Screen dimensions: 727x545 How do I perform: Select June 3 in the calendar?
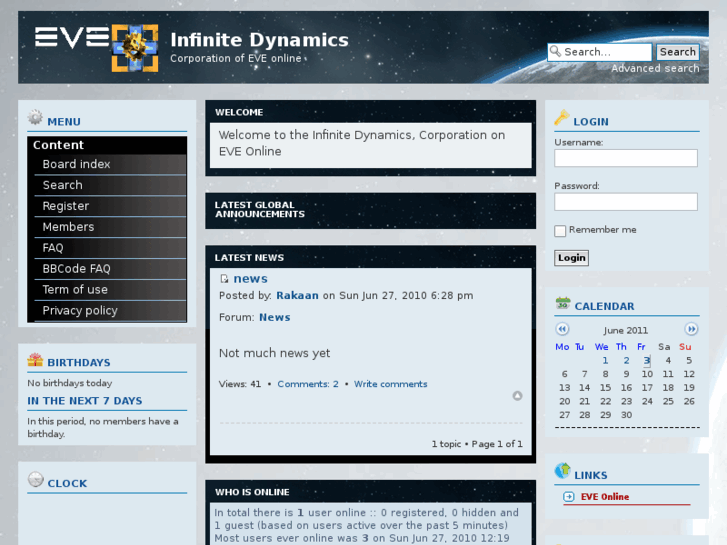[x=647, y=360]
